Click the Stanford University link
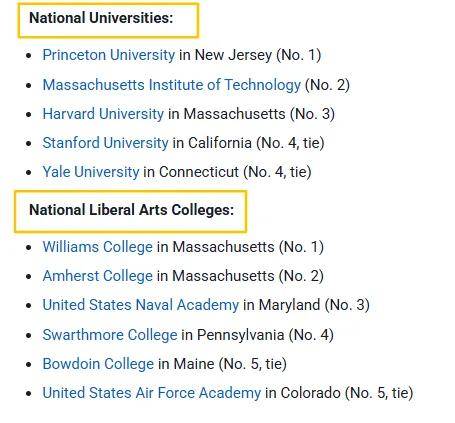Screen dimensions: 455x423 [105, 143]
